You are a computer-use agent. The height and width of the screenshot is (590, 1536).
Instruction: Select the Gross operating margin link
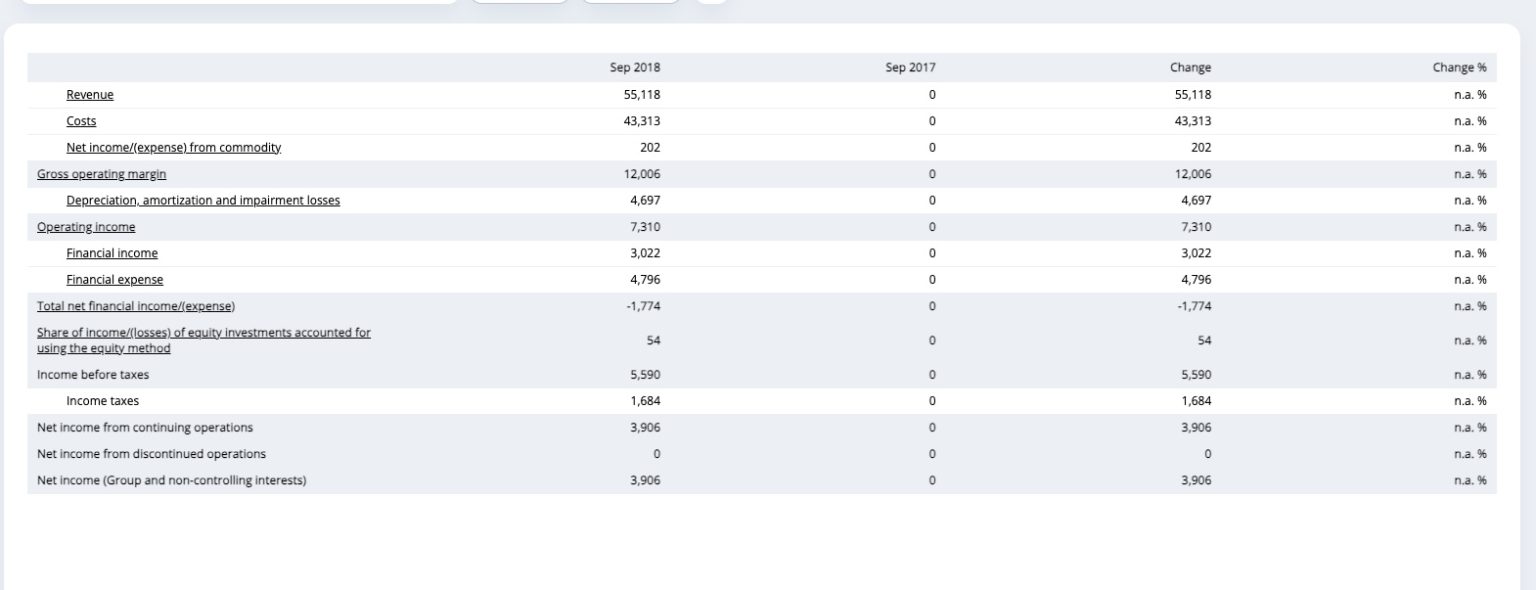click(x=102, y=174)
